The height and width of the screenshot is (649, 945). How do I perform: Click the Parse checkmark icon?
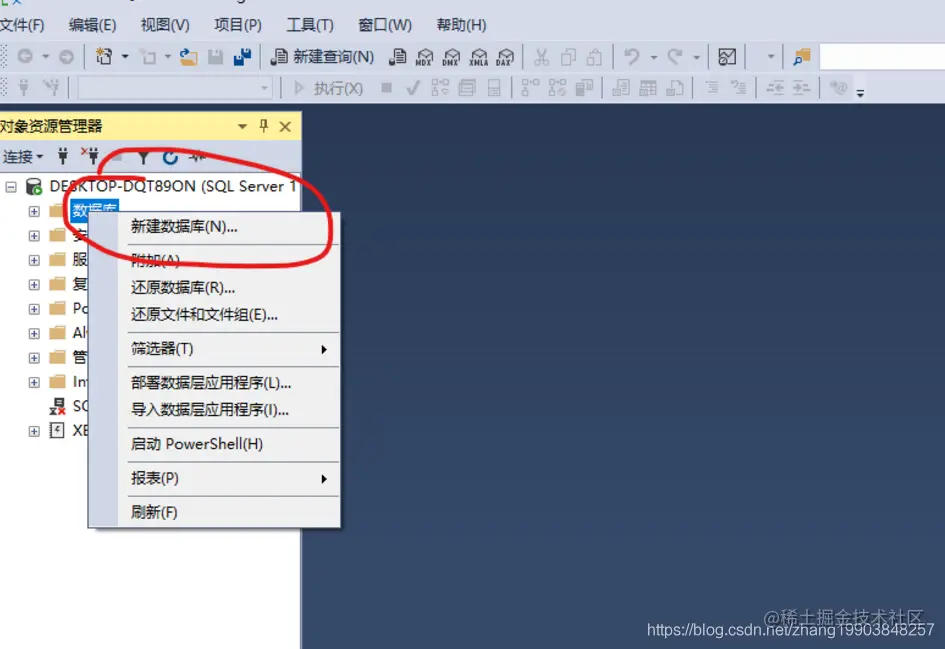[413, 89]
